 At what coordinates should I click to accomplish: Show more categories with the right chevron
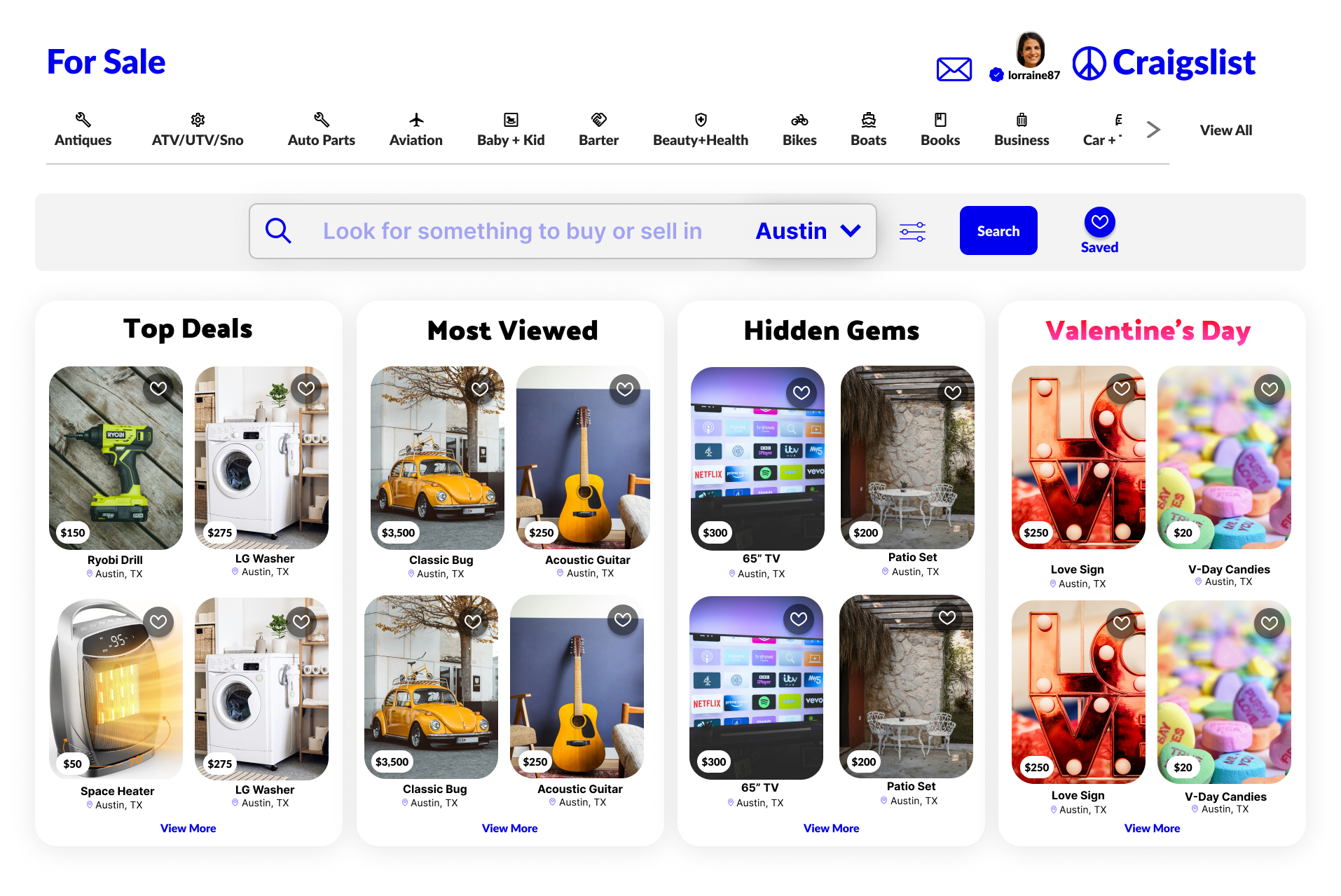(x=1153, y=130)
